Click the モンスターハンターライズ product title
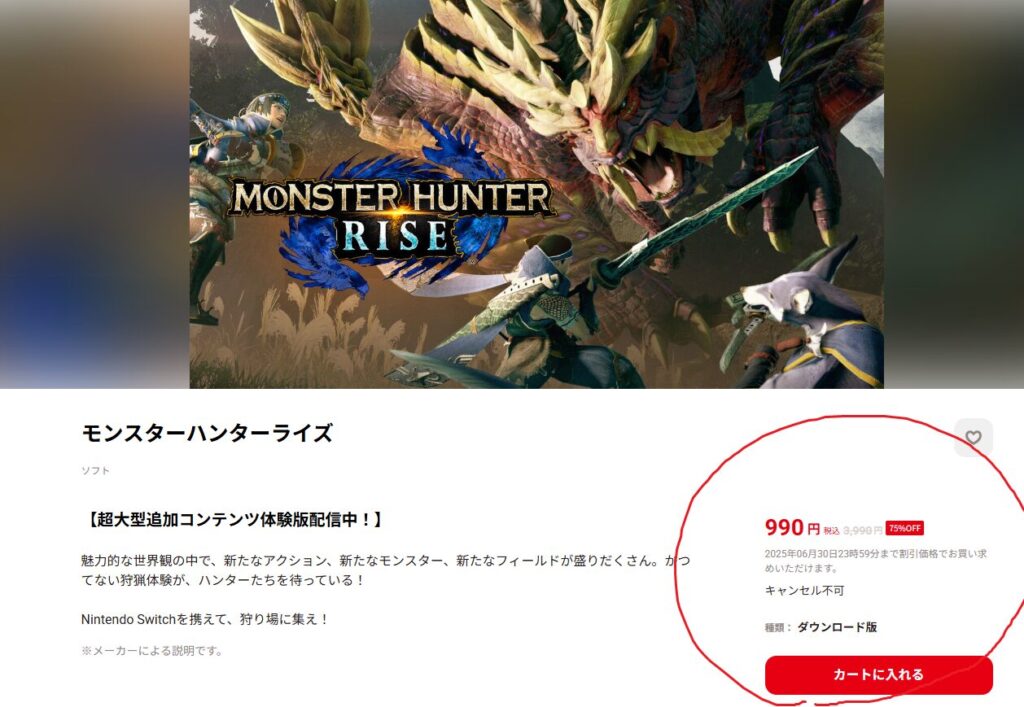1024x707 pixels. [x=207, y=433]
